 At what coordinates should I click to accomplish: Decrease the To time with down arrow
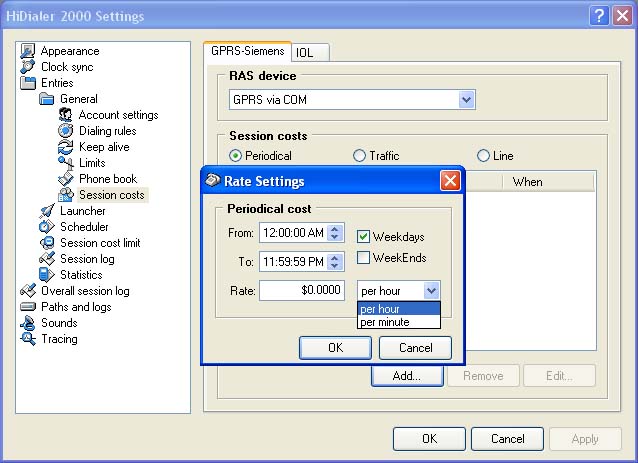(x=334, y=266)
